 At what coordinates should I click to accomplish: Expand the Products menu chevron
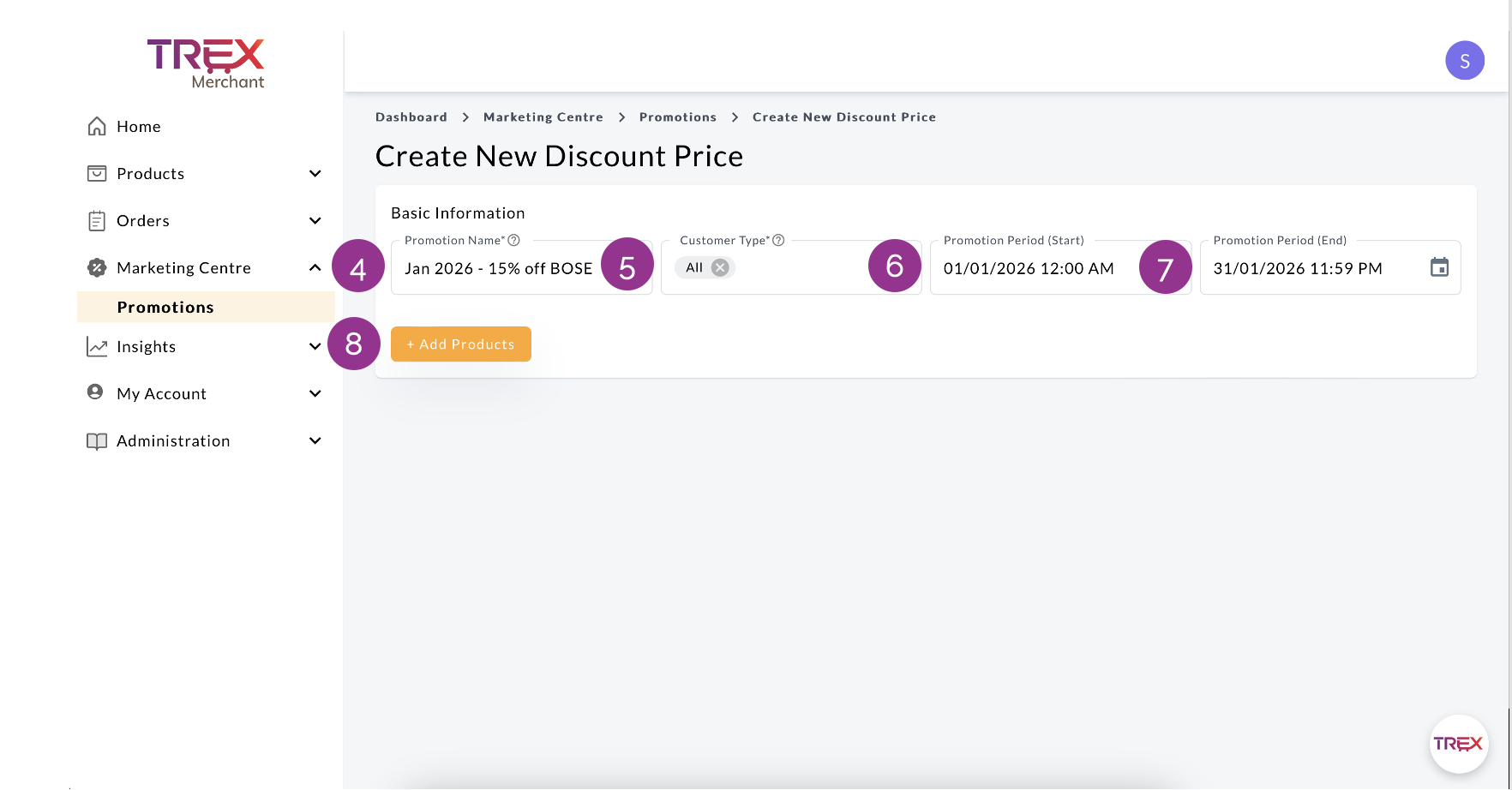(315, 174)
